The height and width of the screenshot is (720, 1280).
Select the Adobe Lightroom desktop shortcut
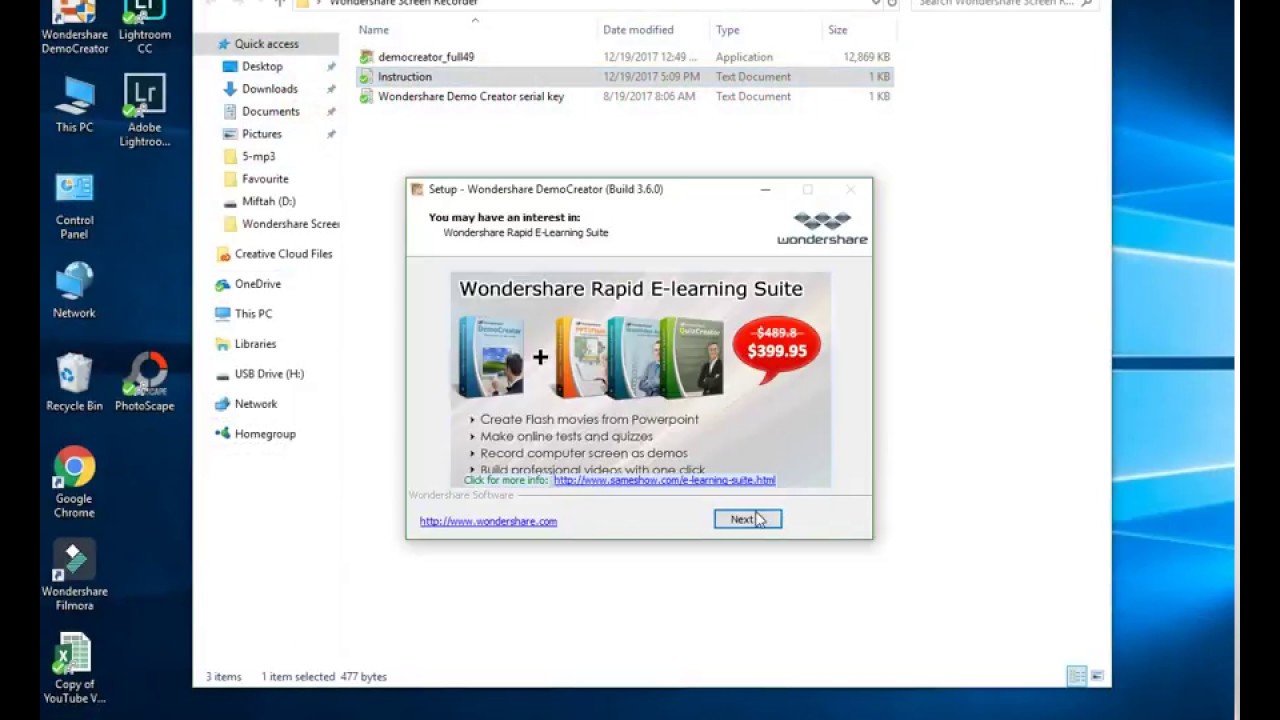(x=144, y=111)
